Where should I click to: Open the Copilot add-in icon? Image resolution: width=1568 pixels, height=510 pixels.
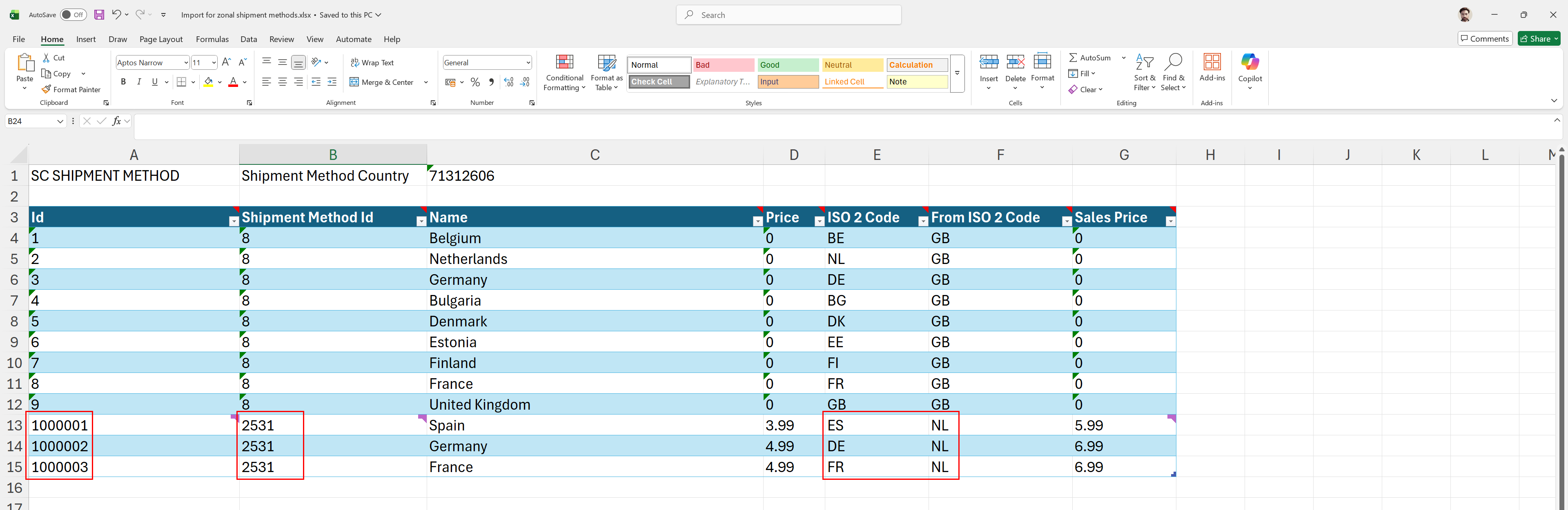1249,62
